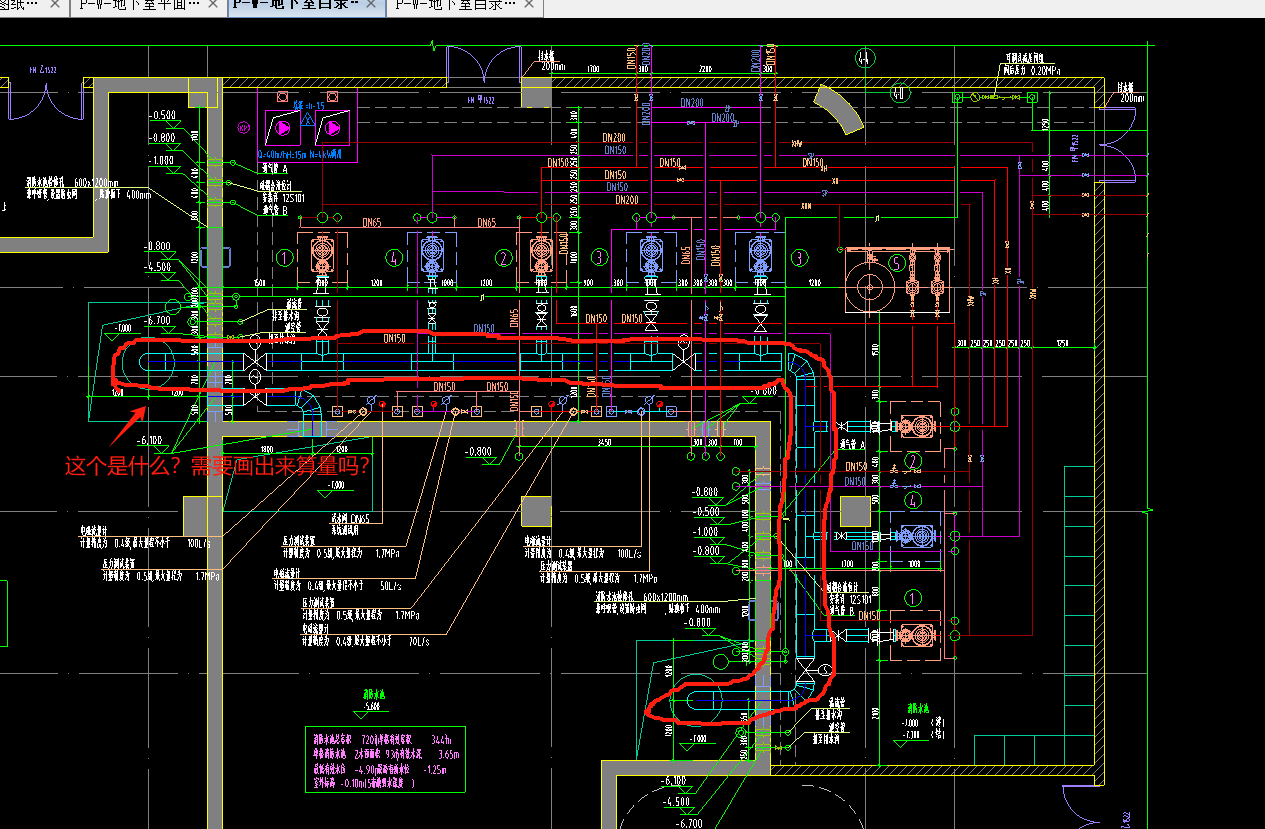Select the 1750 dimension text
1265x829 pixels.
1062,343
